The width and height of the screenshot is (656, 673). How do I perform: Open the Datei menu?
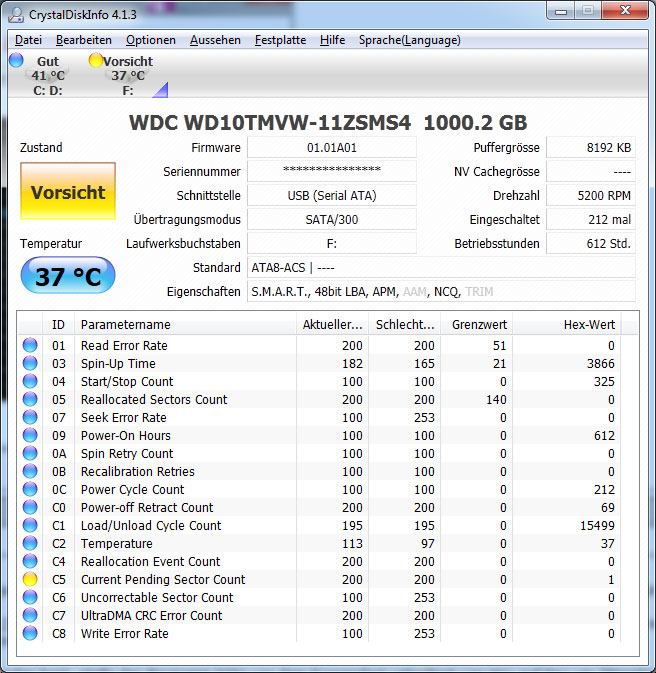click(x=28, y=40)
